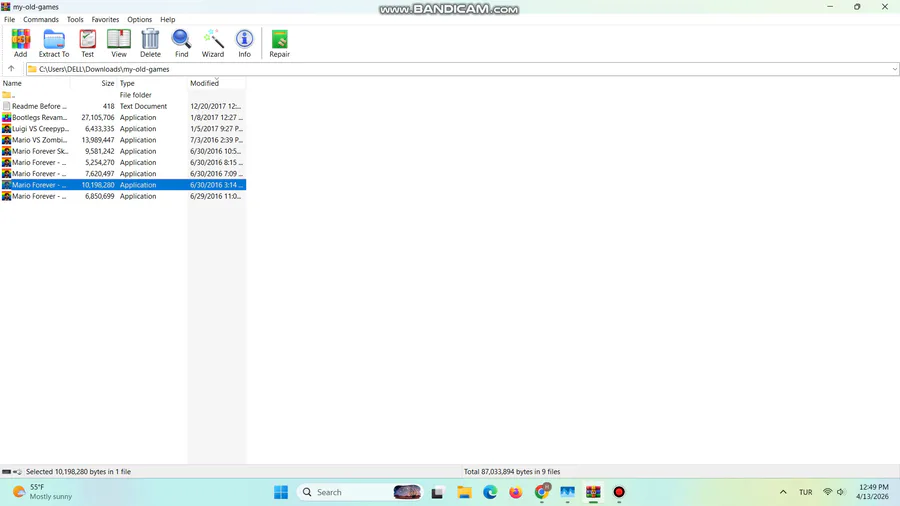Launch Microsoft Edge from the taskbar
The image size is (900, 506).
click(490, 492)
